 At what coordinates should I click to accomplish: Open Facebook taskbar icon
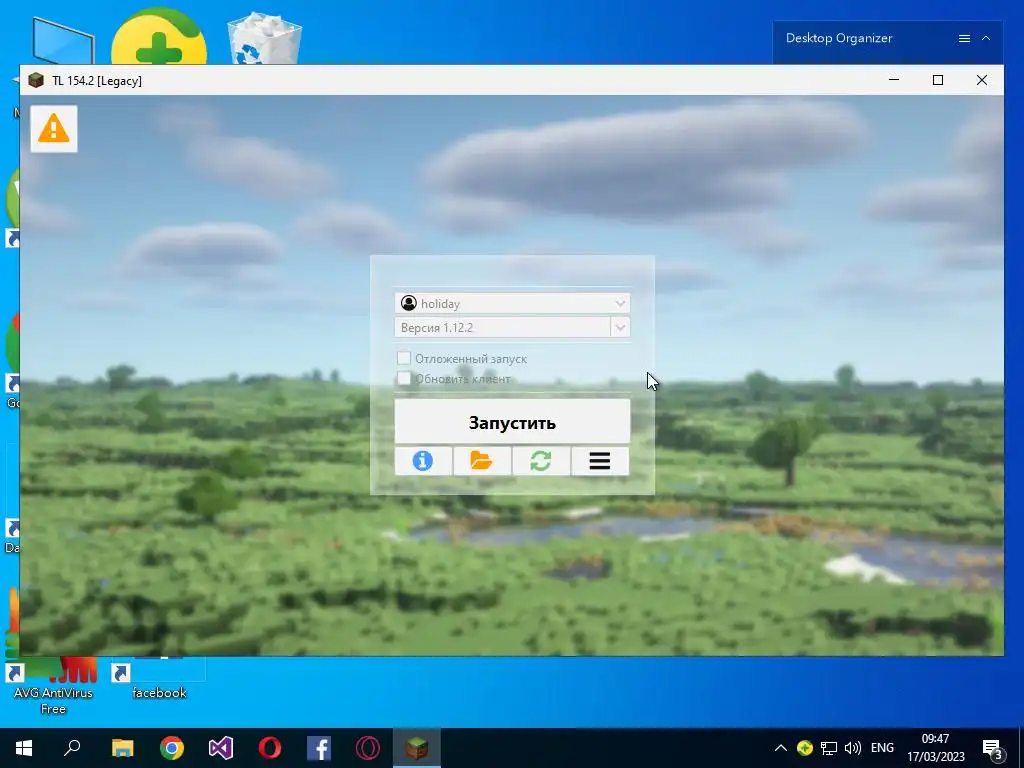pos(319,748)
